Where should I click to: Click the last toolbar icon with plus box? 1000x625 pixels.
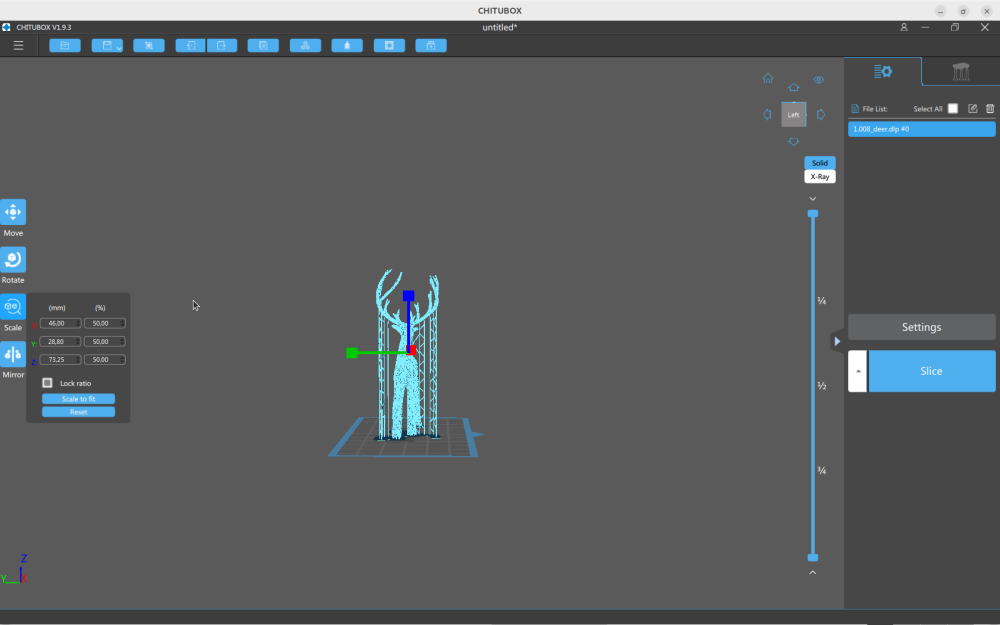(x=431, y=45)
